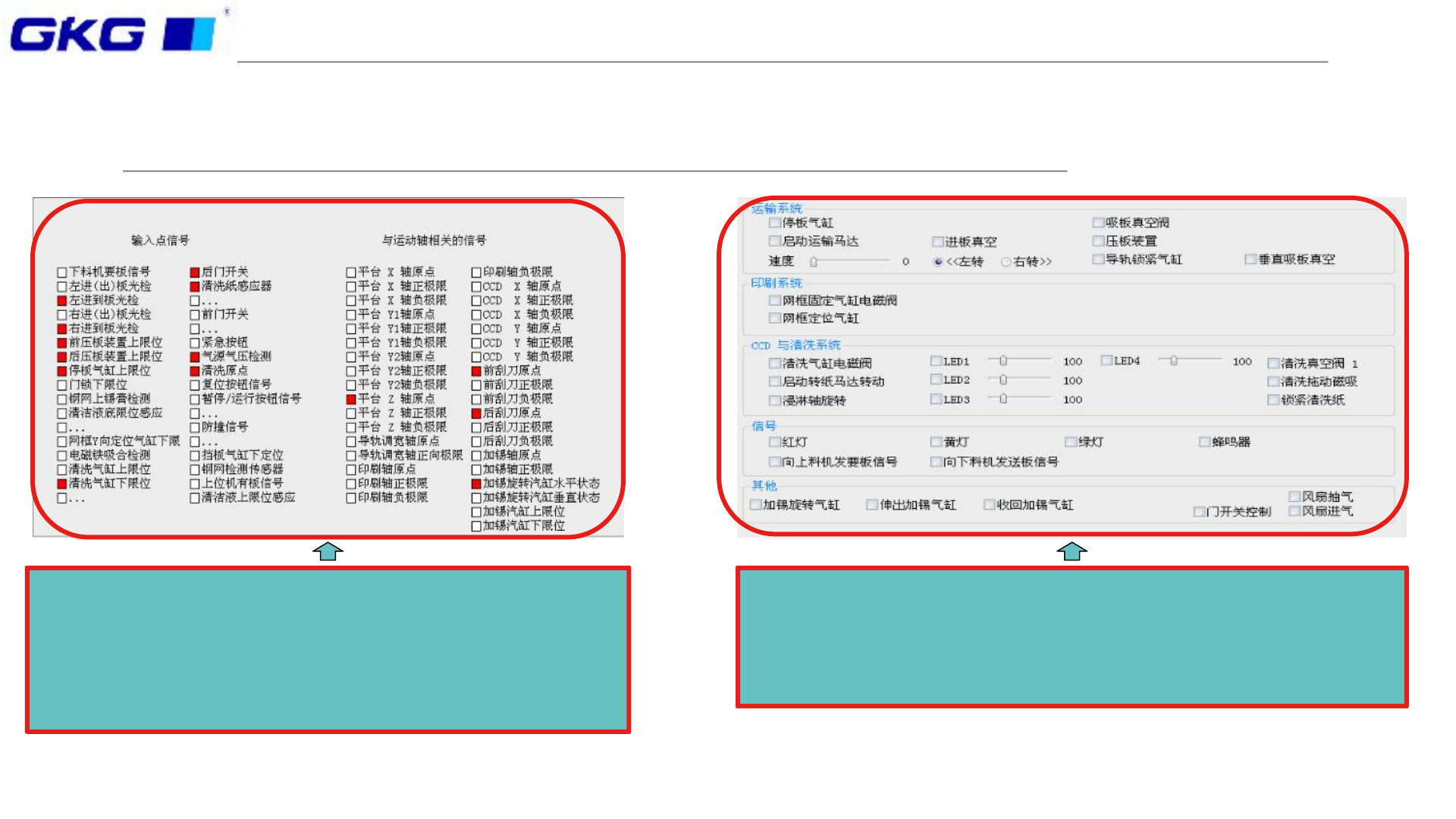Select the <<左转 radio button
This screenshot has height=819, width=1456.
(938, 262)
